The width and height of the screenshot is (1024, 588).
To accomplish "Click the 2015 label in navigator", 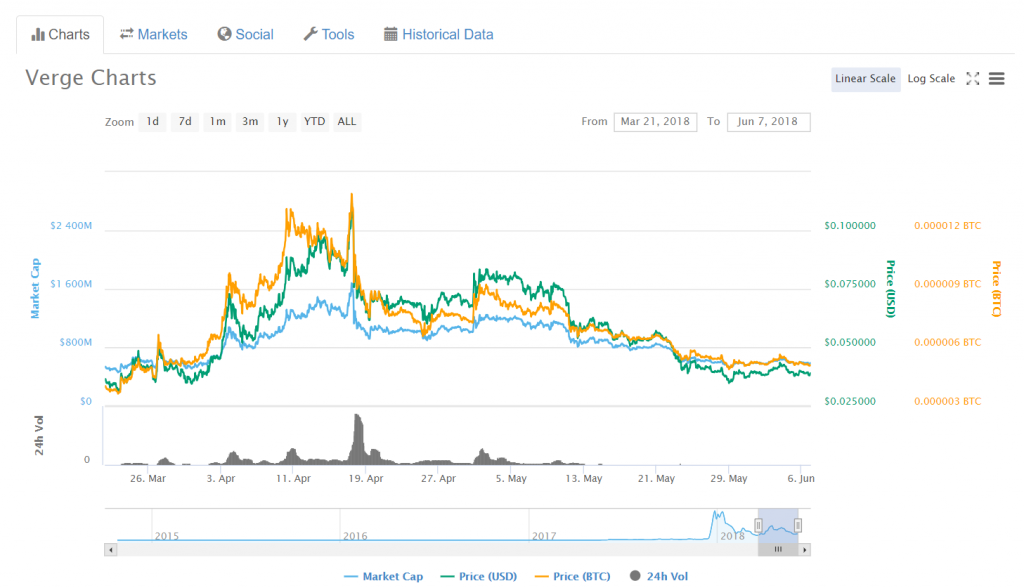I will point(167,536).
